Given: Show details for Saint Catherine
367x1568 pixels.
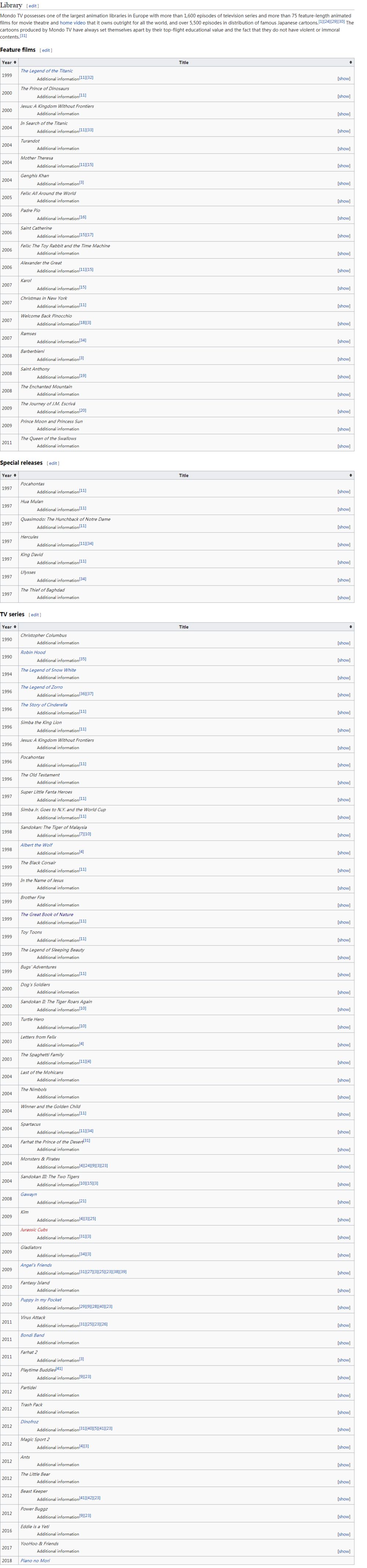Looking at the screenshot, I should 344,235.
